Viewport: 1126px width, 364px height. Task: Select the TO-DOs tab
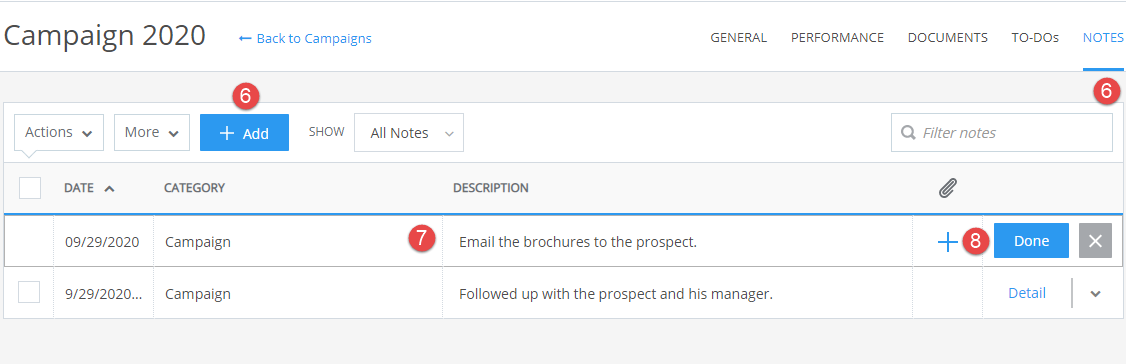tap(1035, 38)
